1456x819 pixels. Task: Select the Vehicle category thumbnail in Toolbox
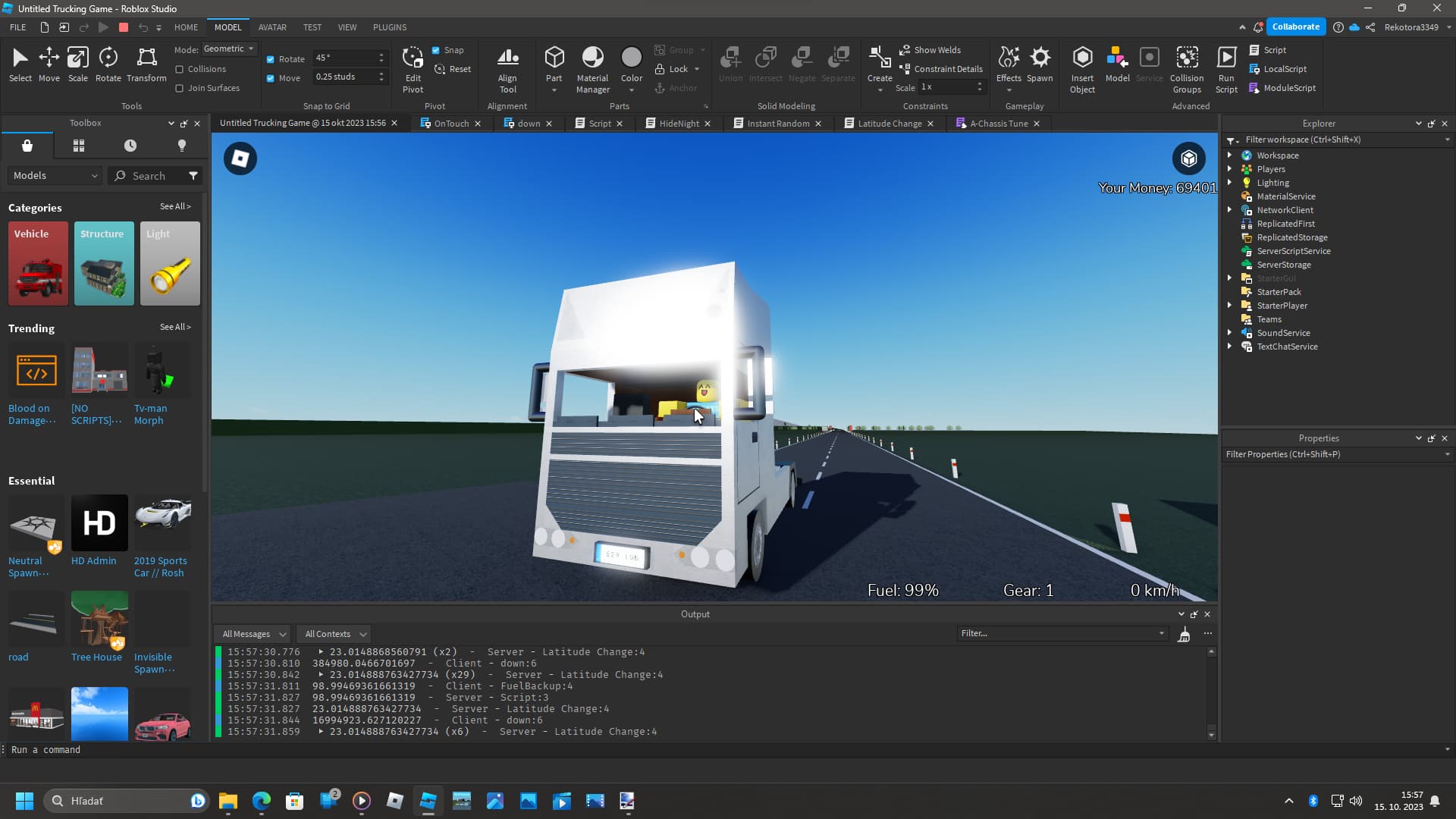tap(37, 263)
